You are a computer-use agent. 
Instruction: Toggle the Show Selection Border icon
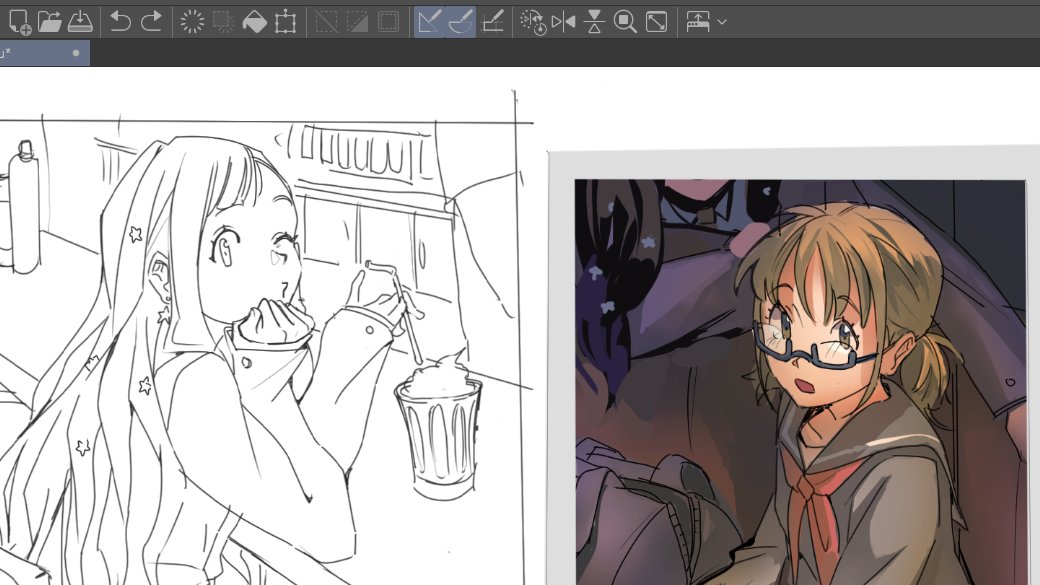389,22
